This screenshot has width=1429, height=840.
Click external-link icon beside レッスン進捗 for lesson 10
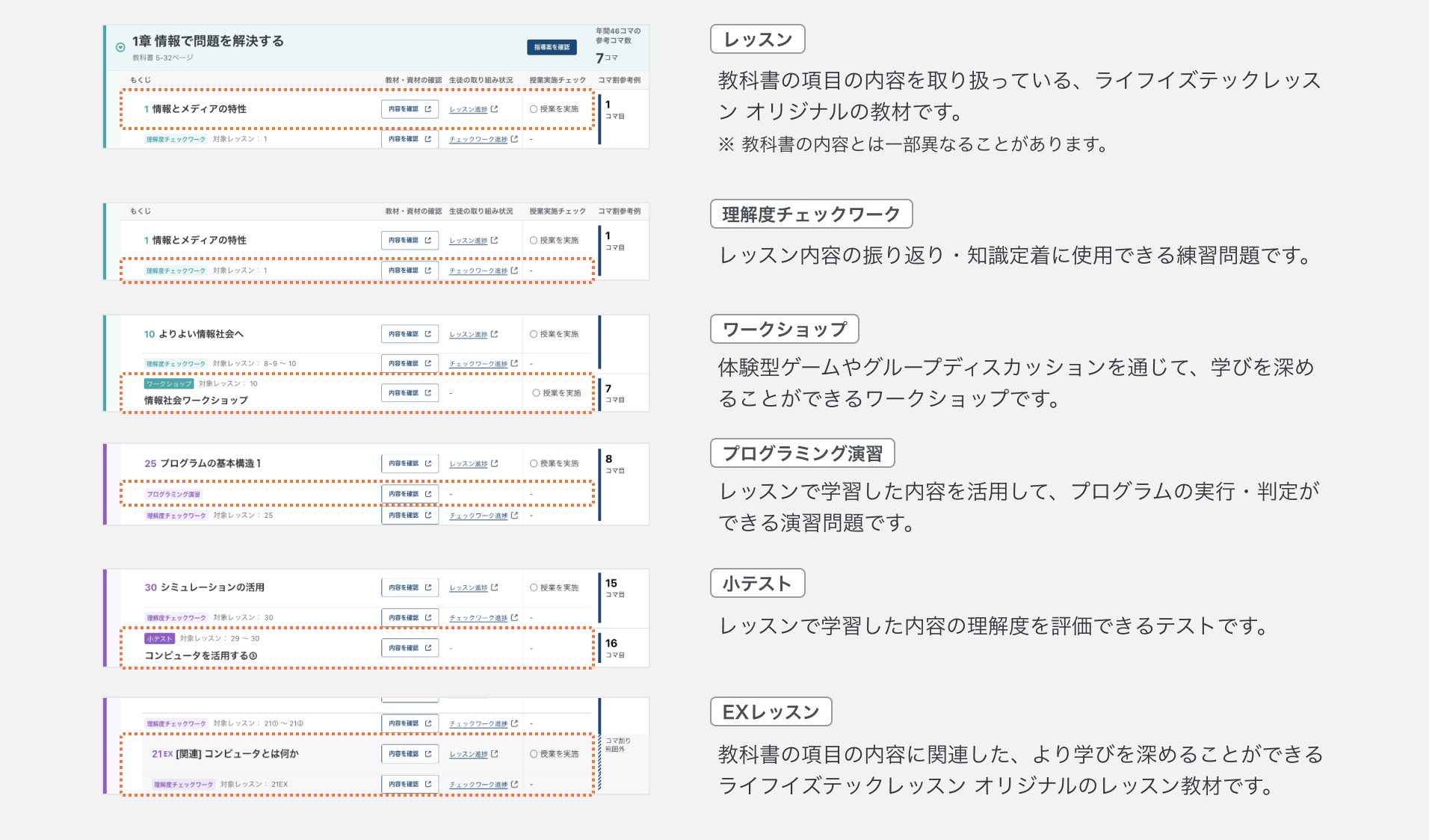(494, 334)
